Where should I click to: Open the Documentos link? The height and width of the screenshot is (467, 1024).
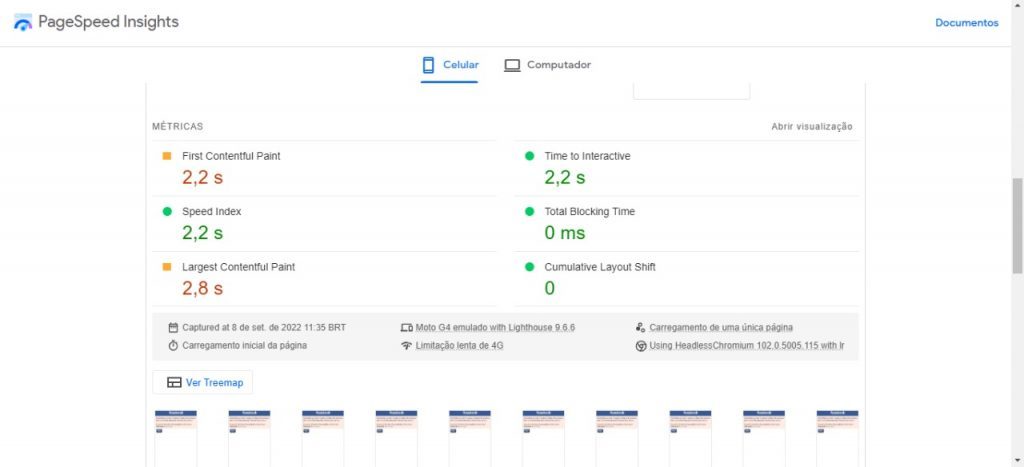click(966, 22)
